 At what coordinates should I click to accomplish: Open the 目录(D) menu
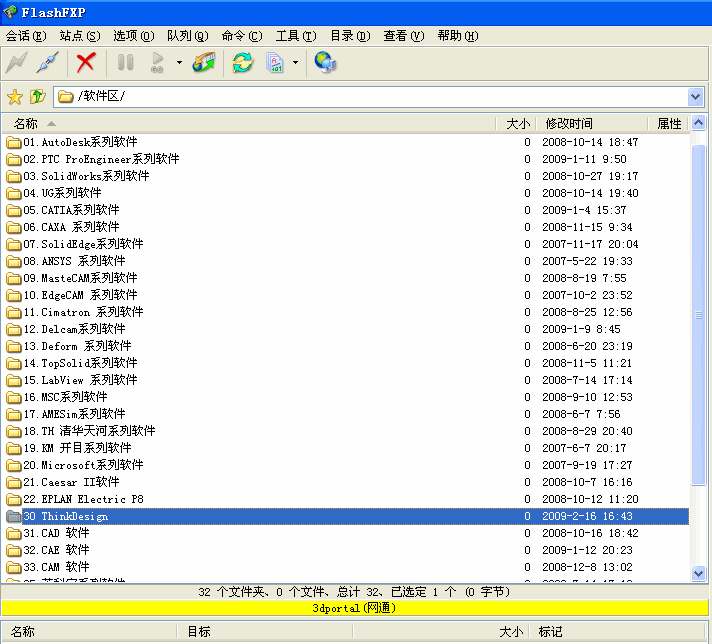(x=350, y=36)
